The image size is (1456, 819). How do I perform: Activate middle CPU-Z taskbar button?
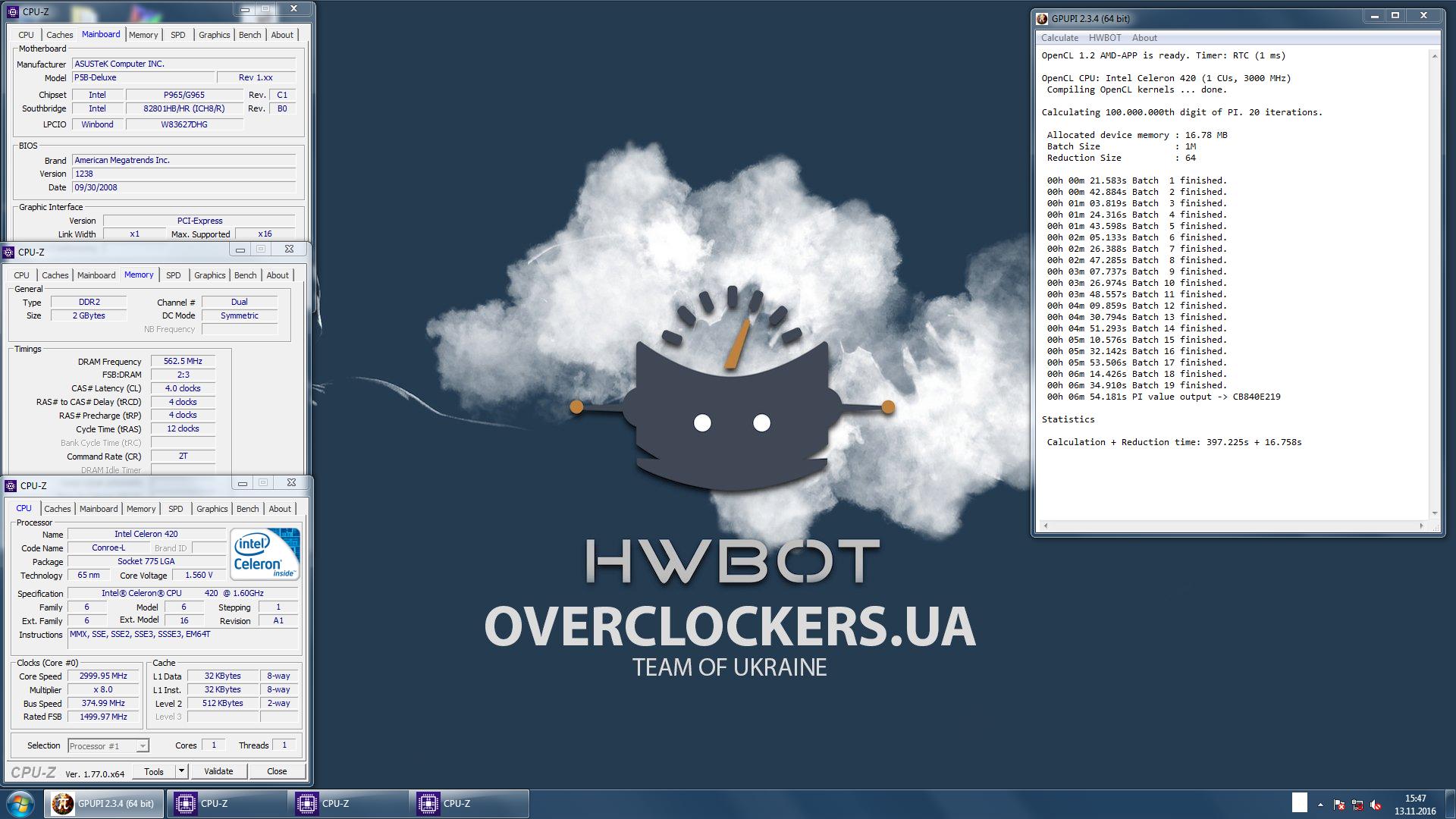coord(348,804)
